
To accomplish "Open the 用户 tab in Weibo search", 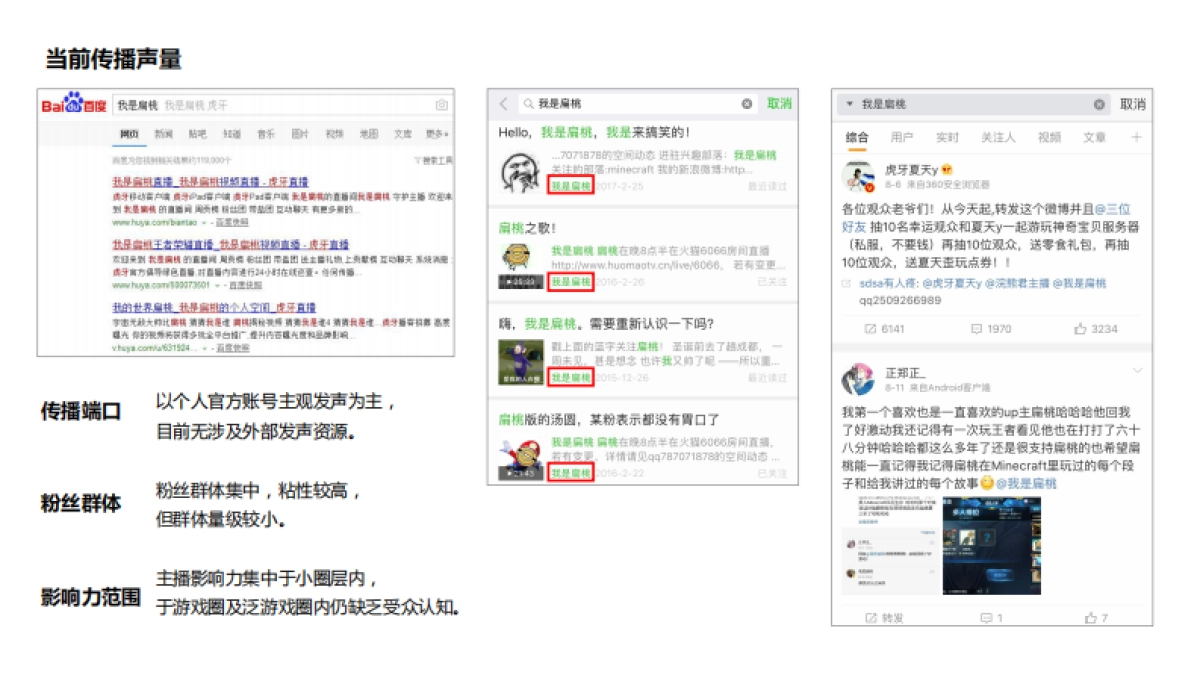I will (901, 137).
